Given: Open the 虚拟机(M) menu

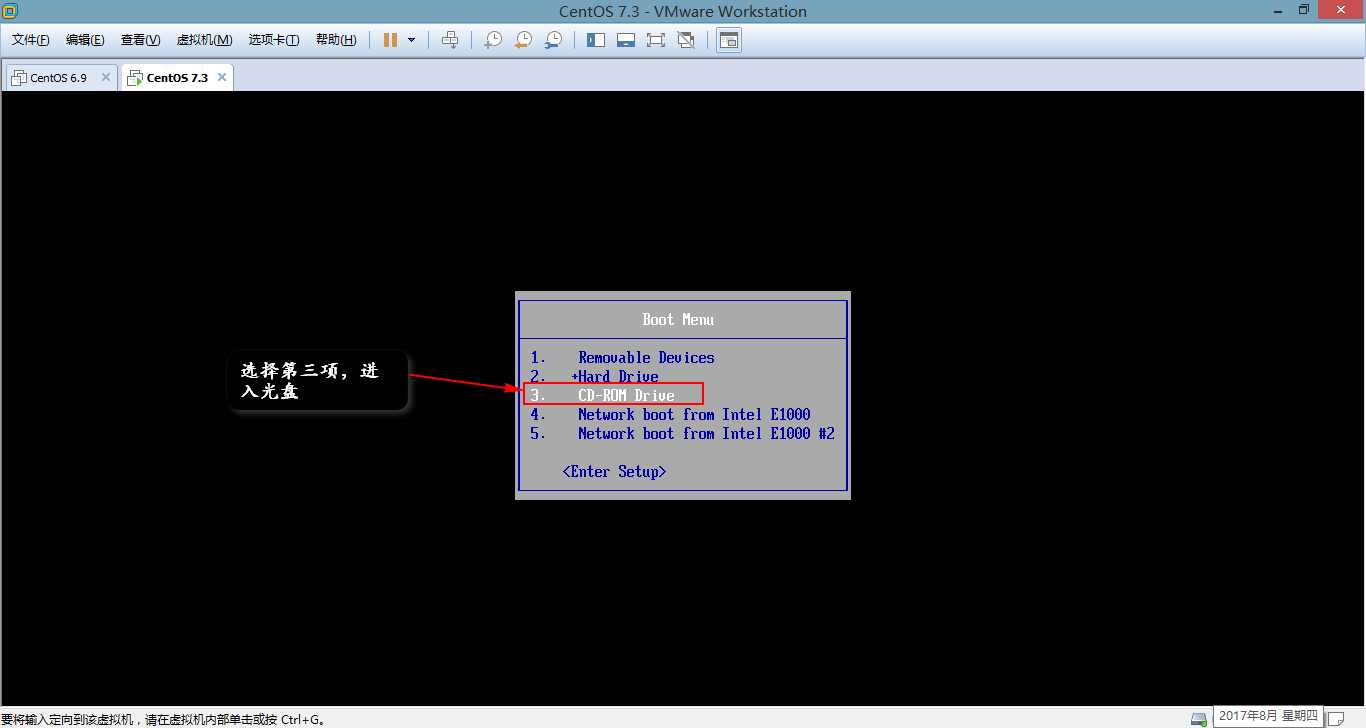Looking at the screenshot, I should tap(204, 40).
